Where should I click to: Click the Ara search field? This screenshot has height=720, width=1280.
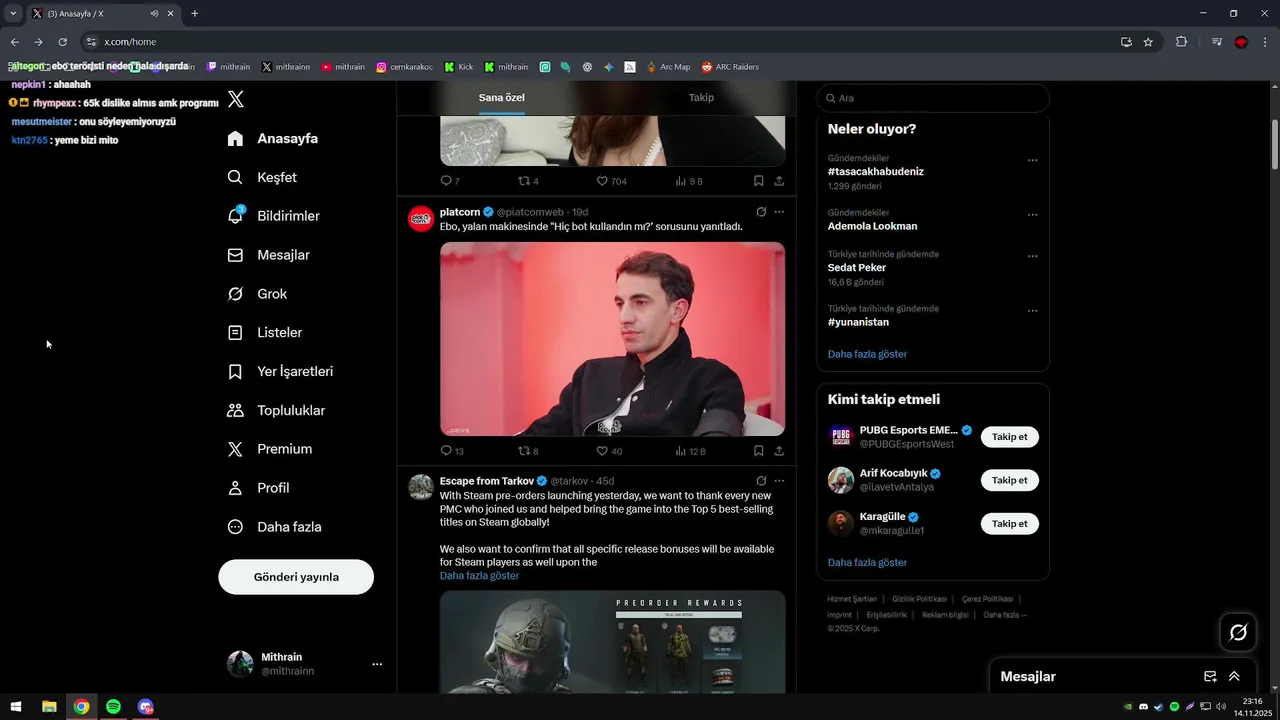(933, 98)
